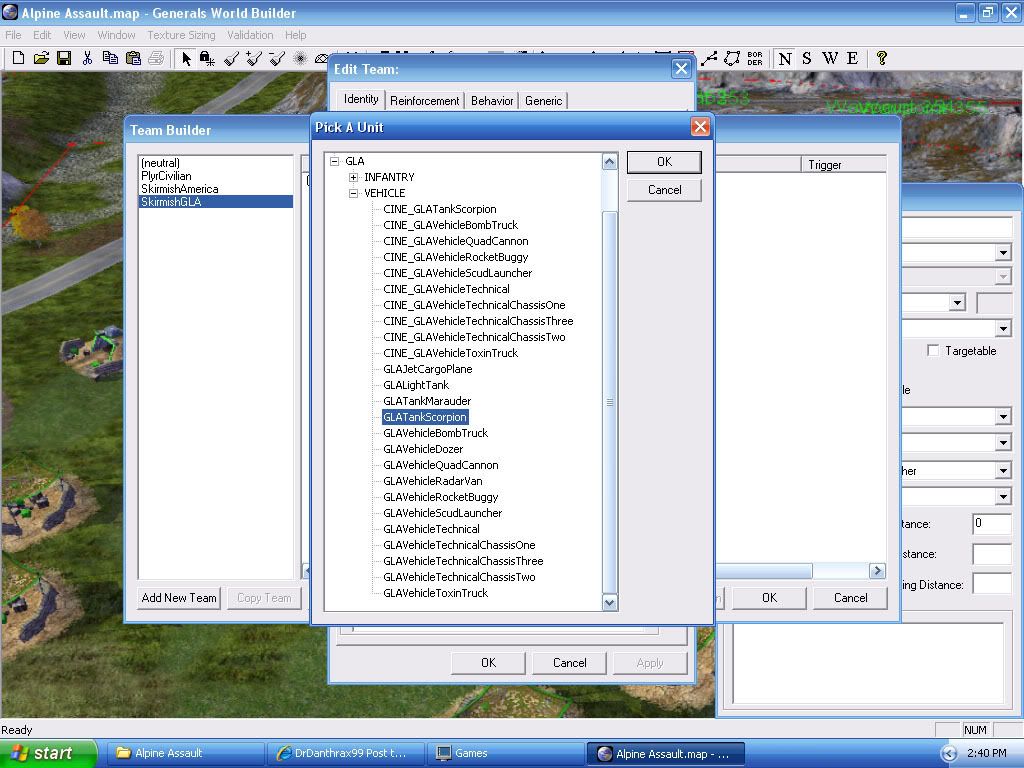Collapse the VEHICLE tree node
The image size is (1024, 768).
point(353,193)
